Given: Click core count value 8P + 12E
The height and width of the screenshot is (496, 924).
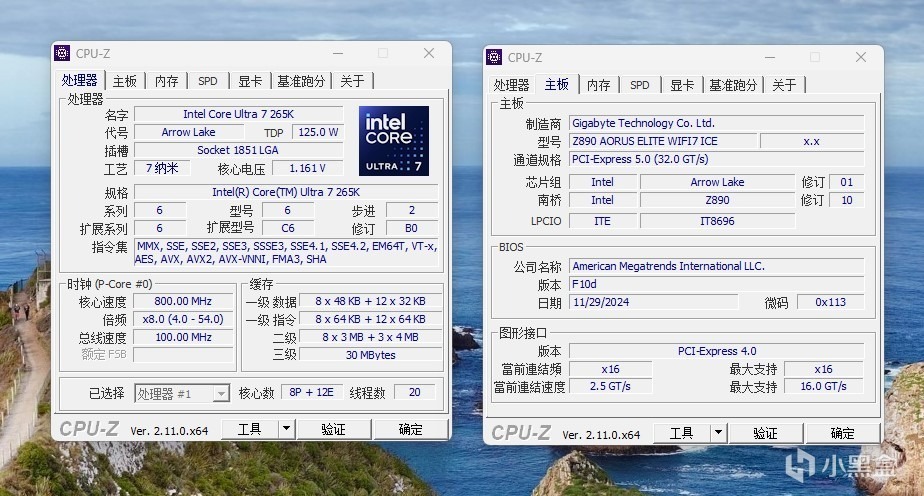Looking at the screenshot, I should (x=312, y=392).
